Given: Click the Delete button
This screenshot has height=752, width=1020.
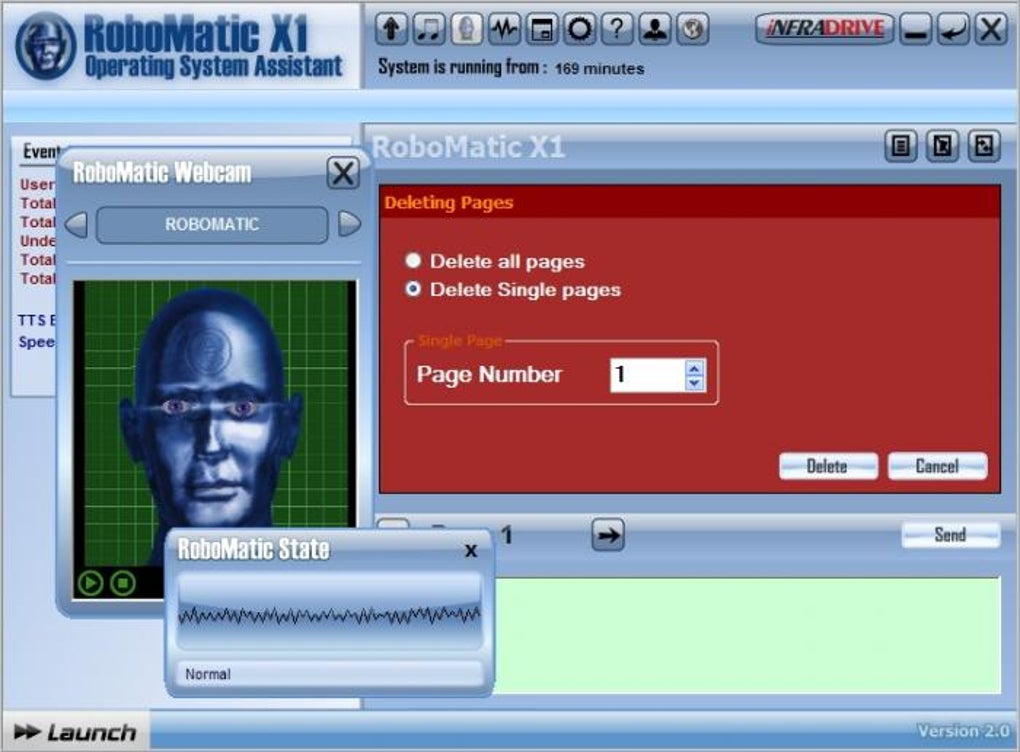Looking at the screenshot, I should tap(827, 466).
